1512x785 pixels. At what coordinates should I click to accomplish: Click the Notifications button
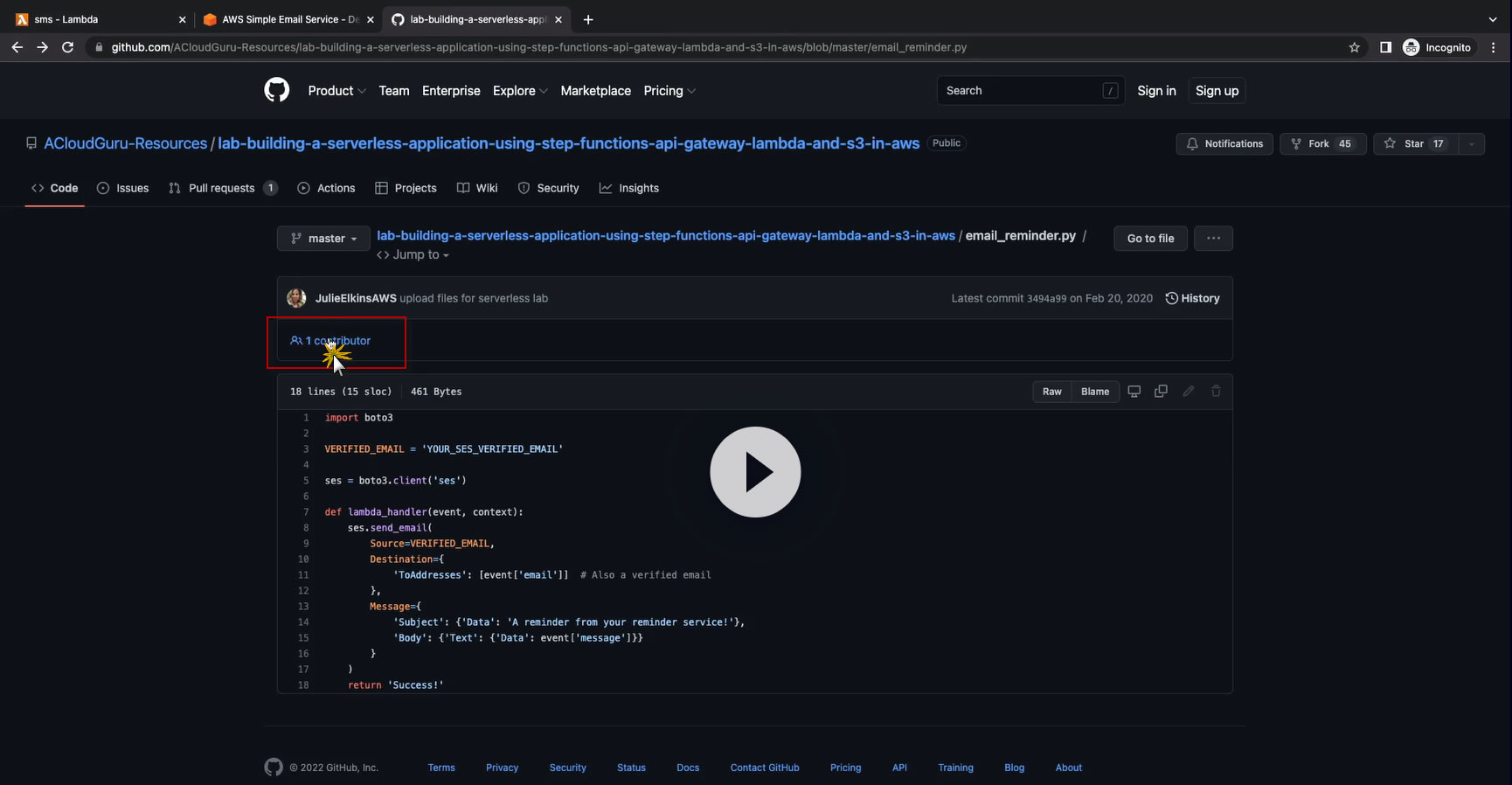(x=1224, y=143)
